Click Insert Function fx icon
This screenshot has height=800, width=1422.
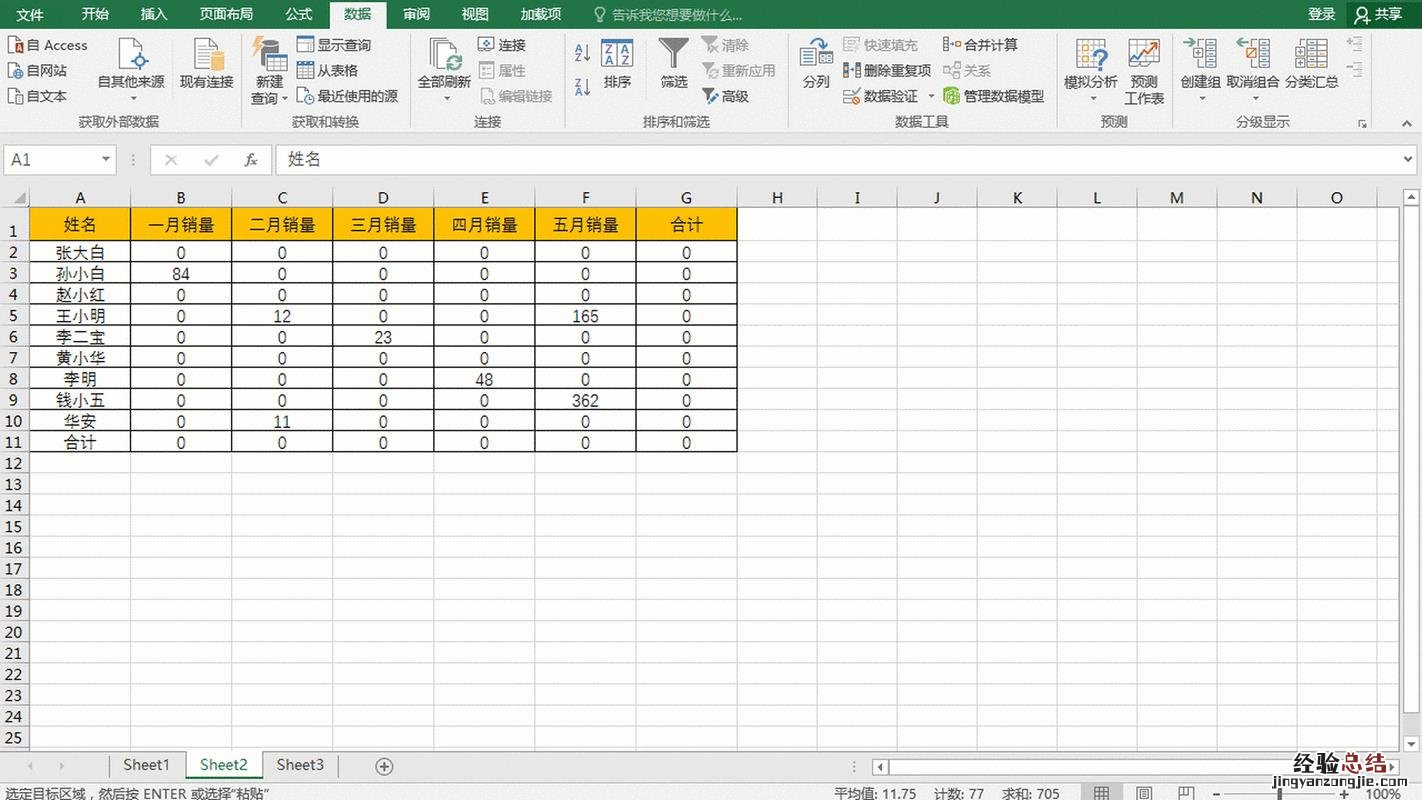(x=251, y=160)
